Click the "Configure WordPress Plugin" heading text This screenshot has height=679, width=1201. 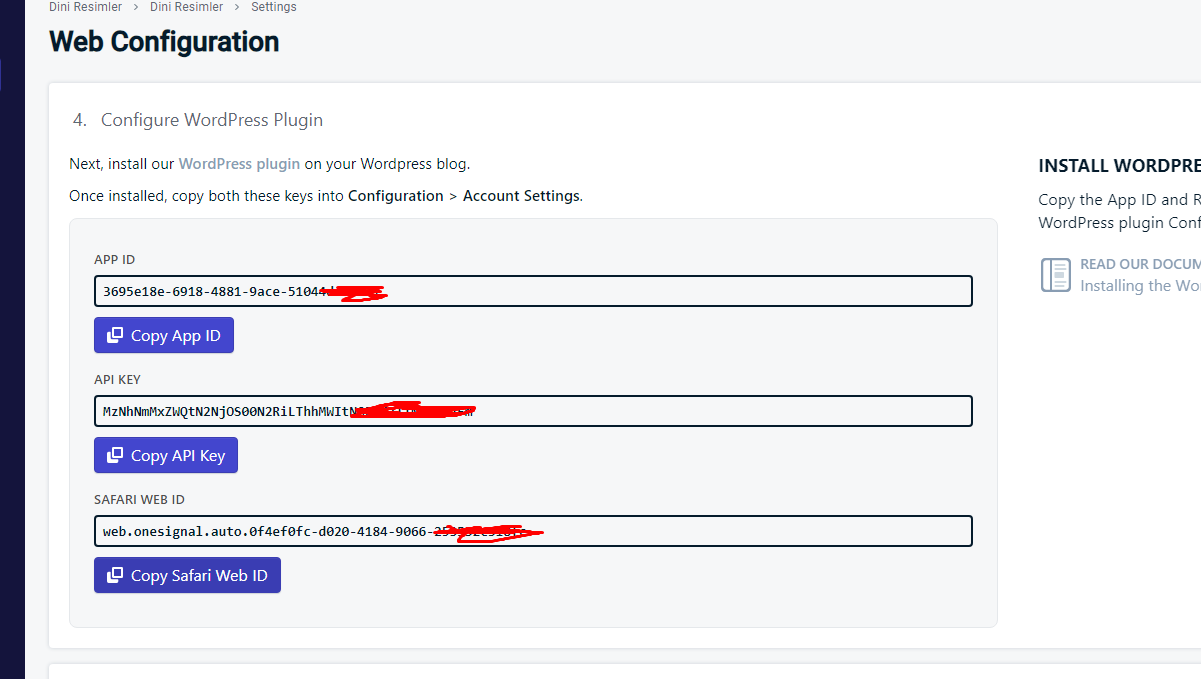212,120
